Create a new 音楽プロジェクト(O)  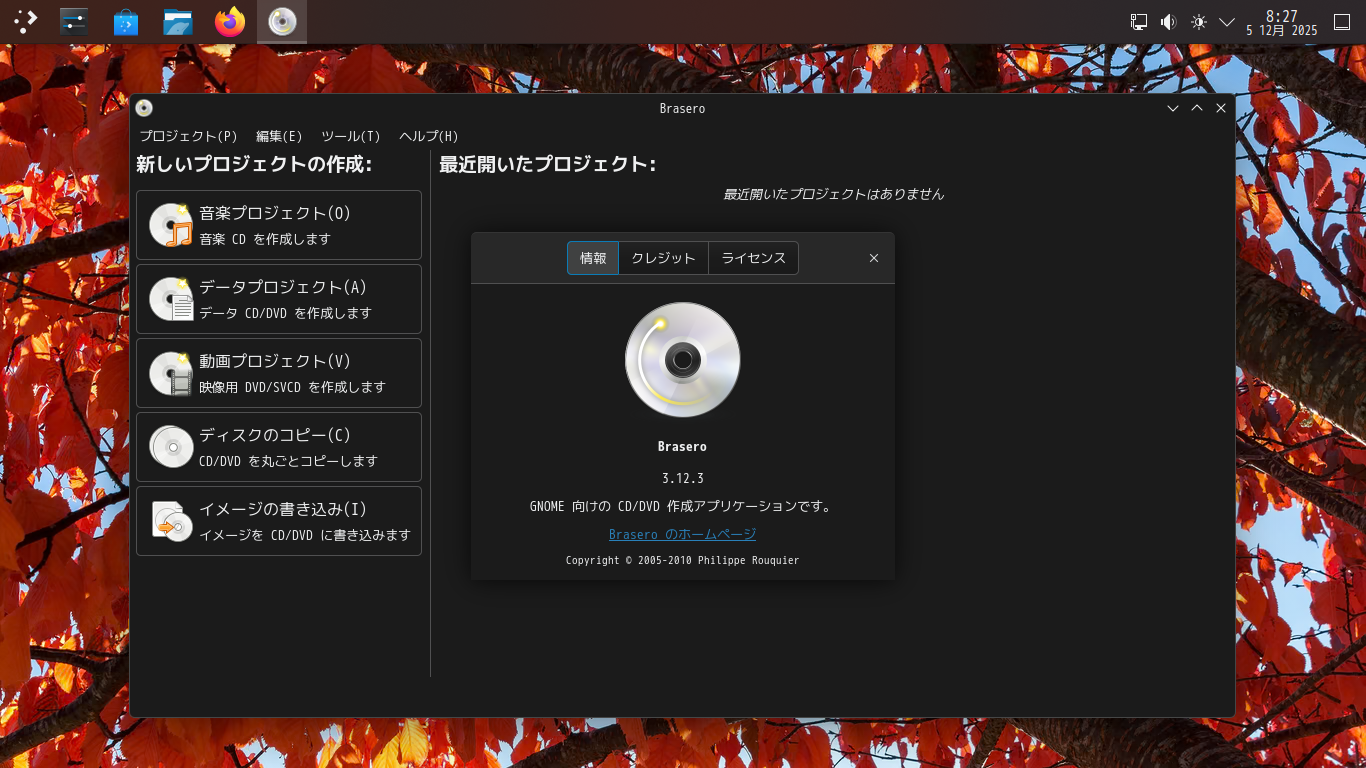pyautogui.click(x=279, y=225)
